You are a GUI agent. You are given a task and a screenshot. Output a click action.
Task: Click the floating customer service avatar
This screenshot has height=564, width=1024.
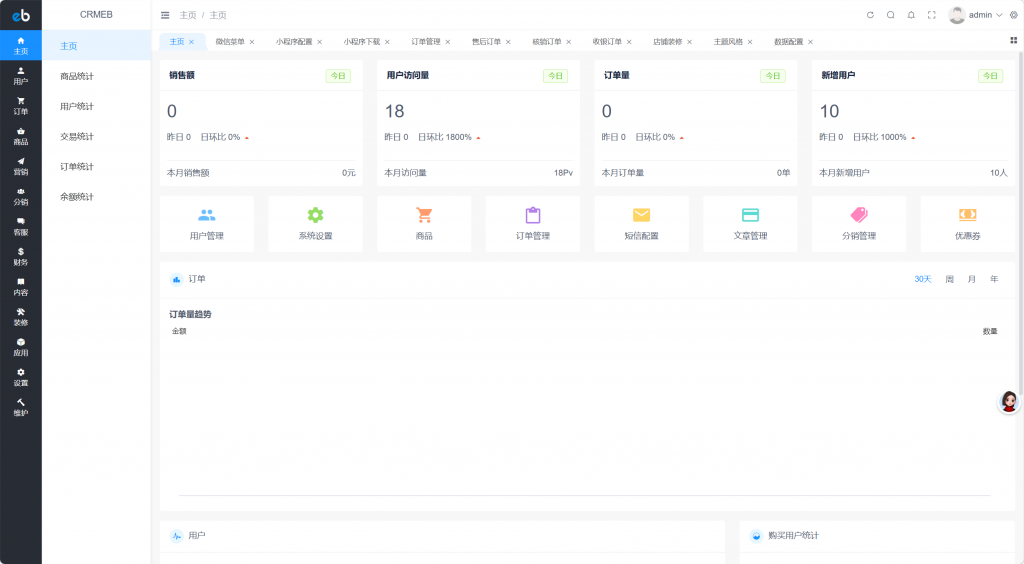[x=1009, y=402]
